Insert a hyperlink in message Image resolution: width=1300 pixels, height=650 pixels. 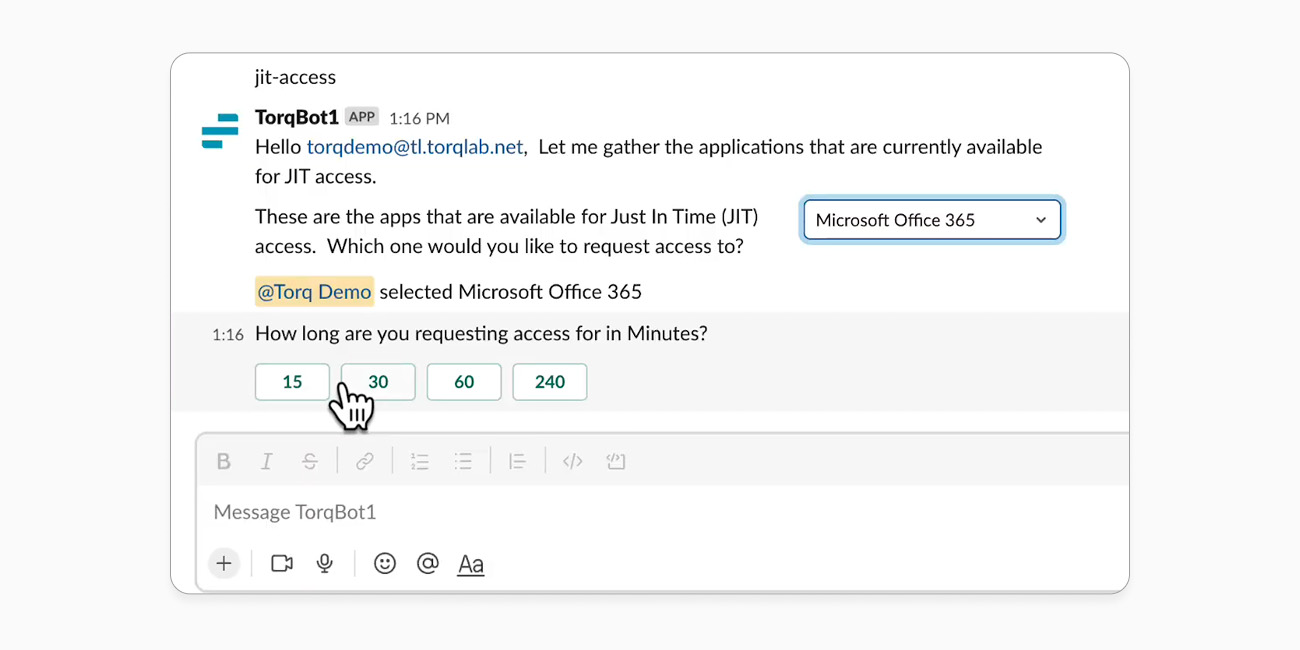(x=365, y=461)
